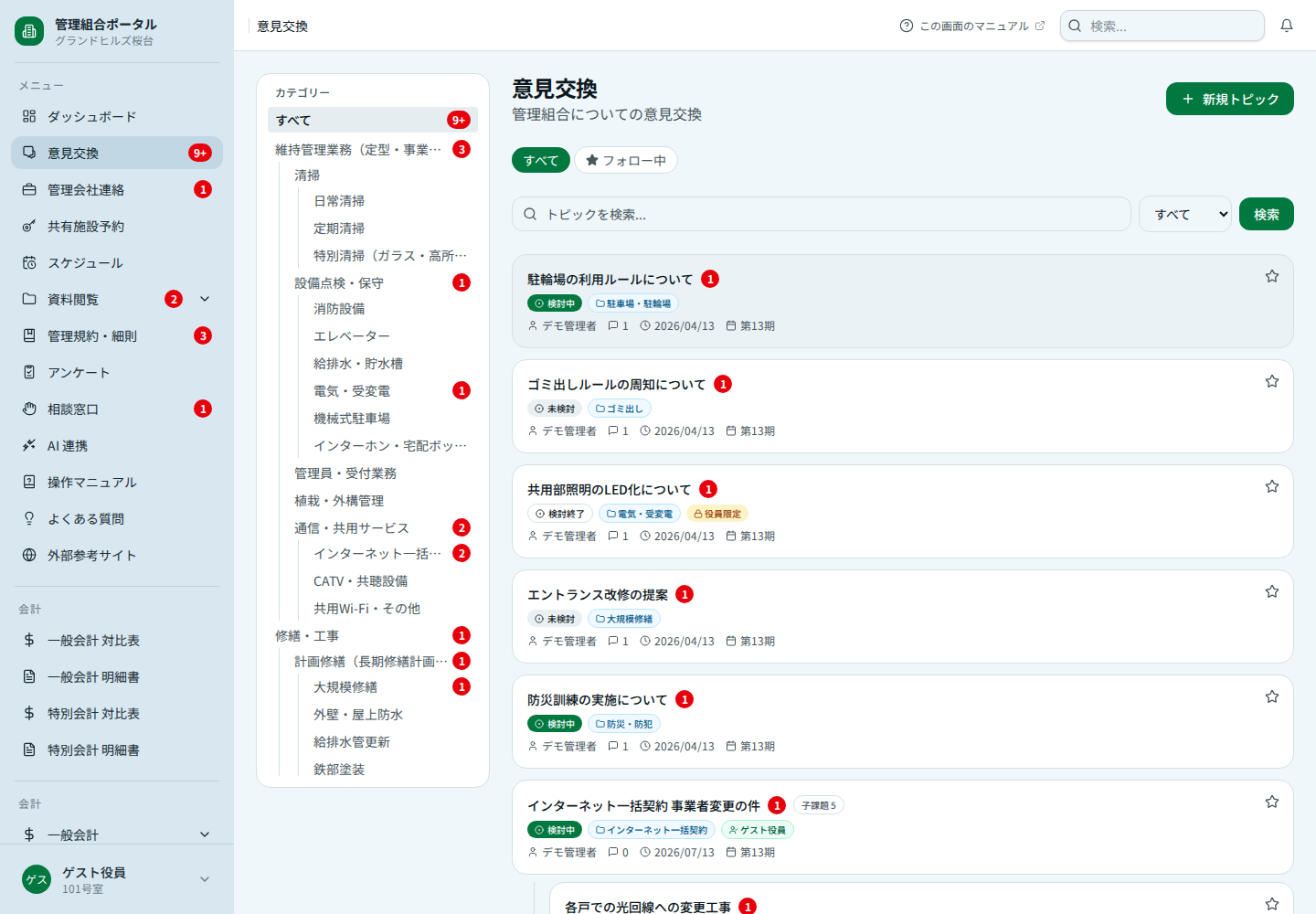
Task: Open 特別会計 対比表
Action: click(117, 713)
